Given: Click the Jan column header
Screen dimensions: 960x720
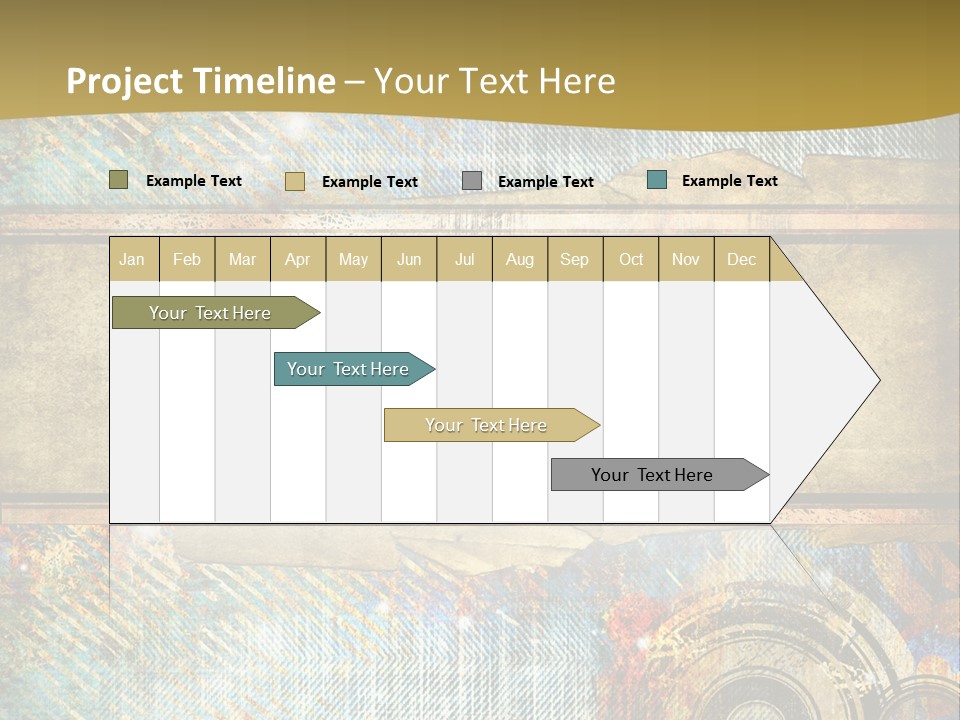Looking at the screenshot, I should pyautogui.click(x=132, y=259).
